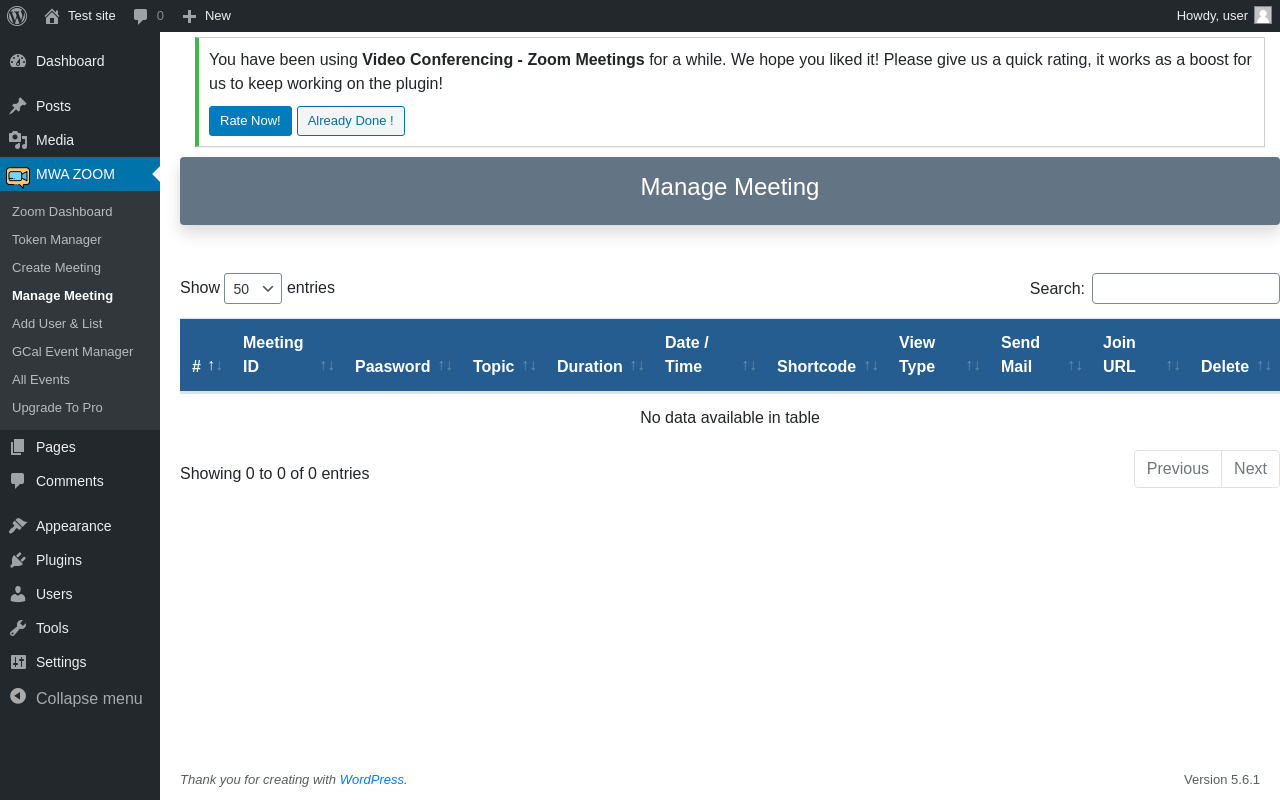Click the MWA ZOOM camera icon
The height and width of the screenshot is (800, 1280).
coord(18,176)
